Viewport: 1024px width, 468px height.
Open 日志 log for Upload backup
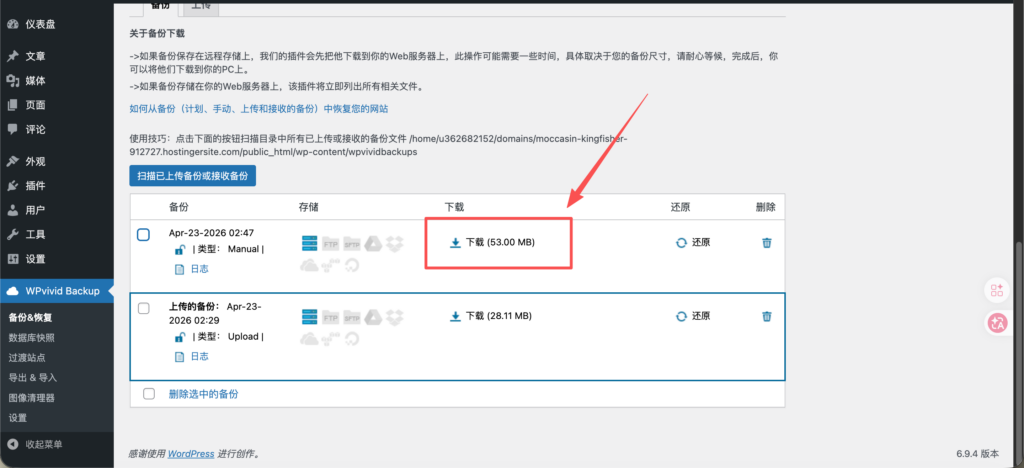199,357
